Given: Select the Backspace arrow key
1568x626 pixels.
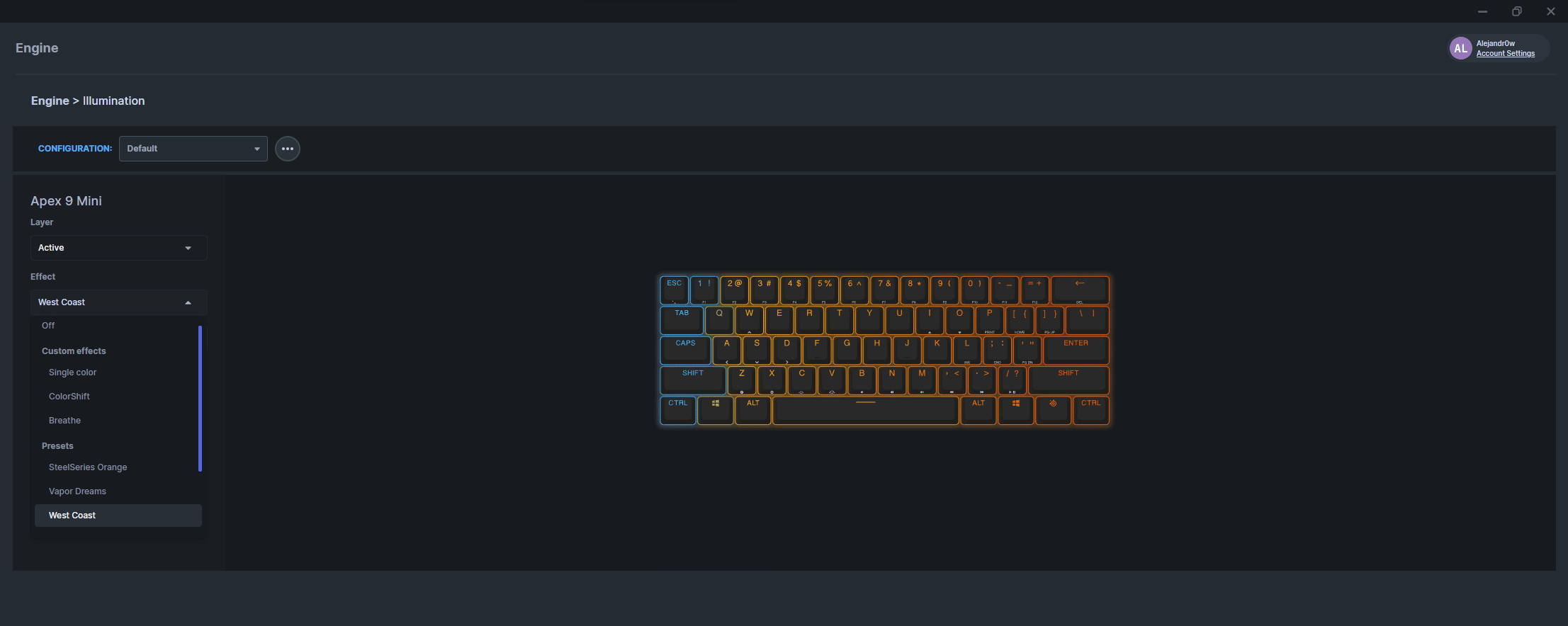Looking at the screenshot, I should (1080, 290).
